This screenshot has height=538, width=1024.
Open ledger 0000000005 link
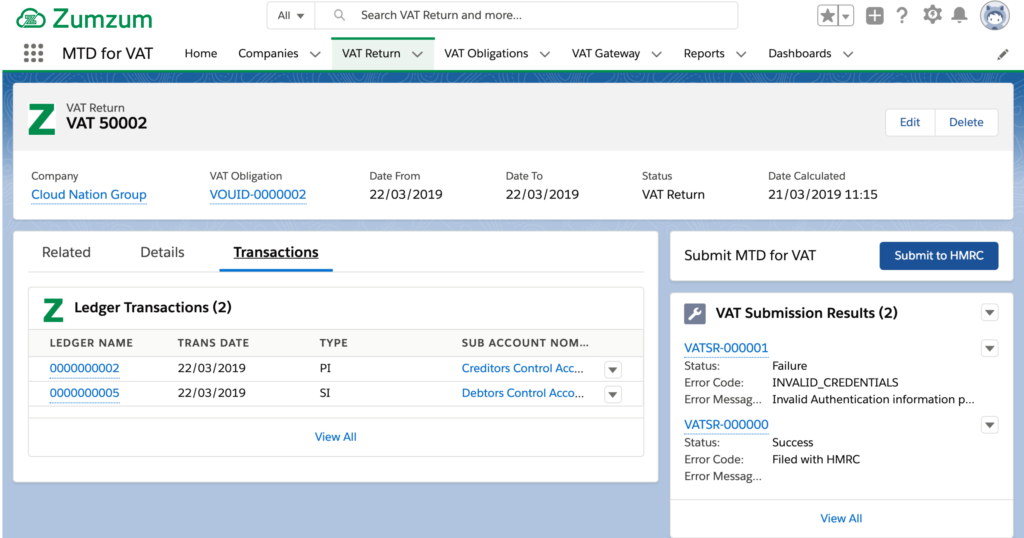[84, 393]
